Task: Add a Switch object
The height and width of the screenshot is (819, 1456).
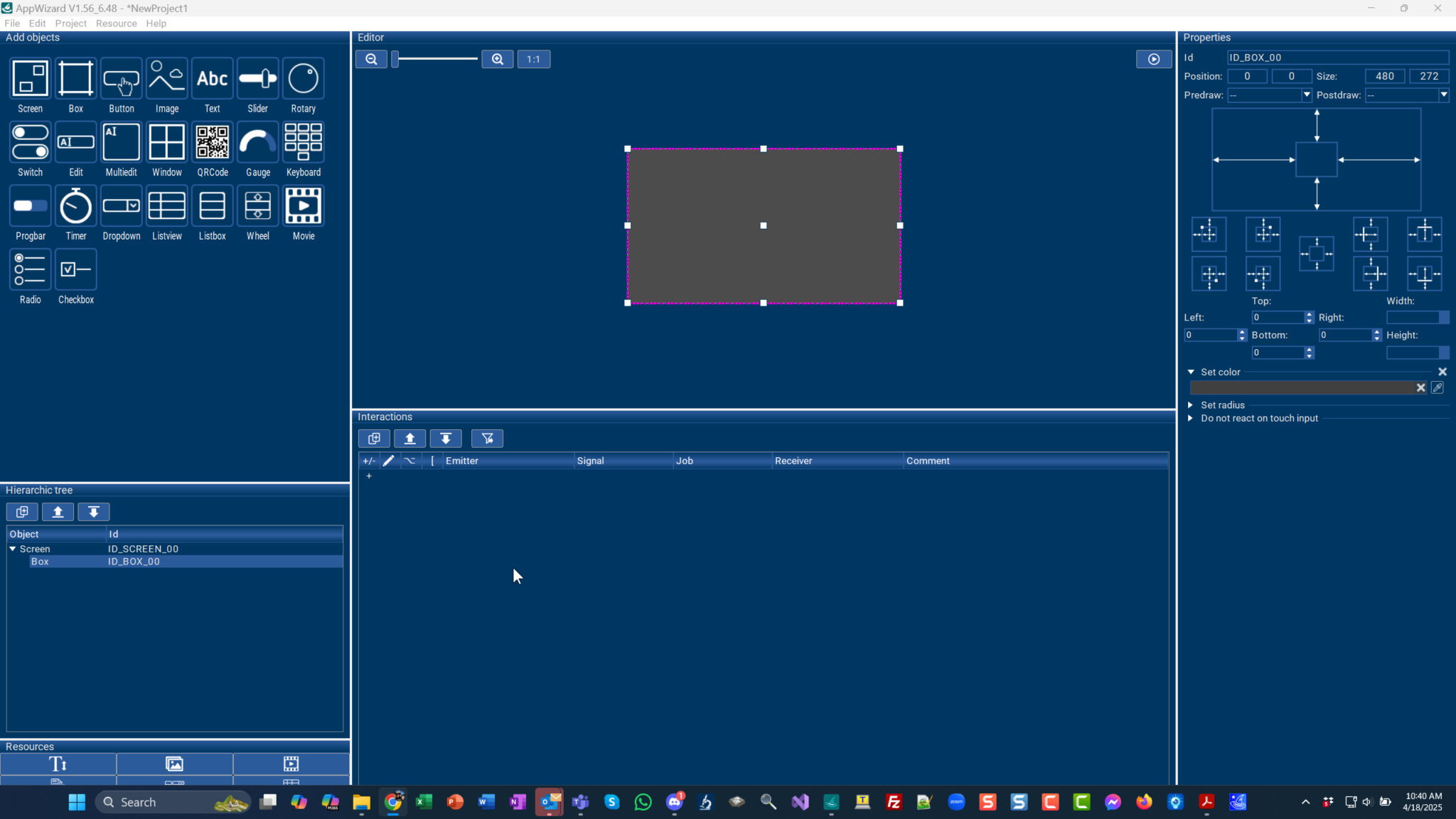Action: (30, 142)
